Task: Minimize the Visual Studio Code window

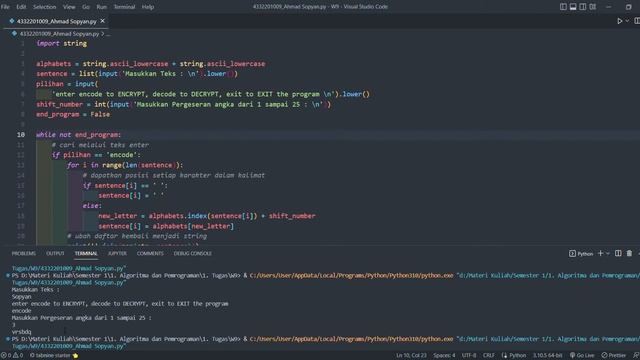Action: point(609,7)
